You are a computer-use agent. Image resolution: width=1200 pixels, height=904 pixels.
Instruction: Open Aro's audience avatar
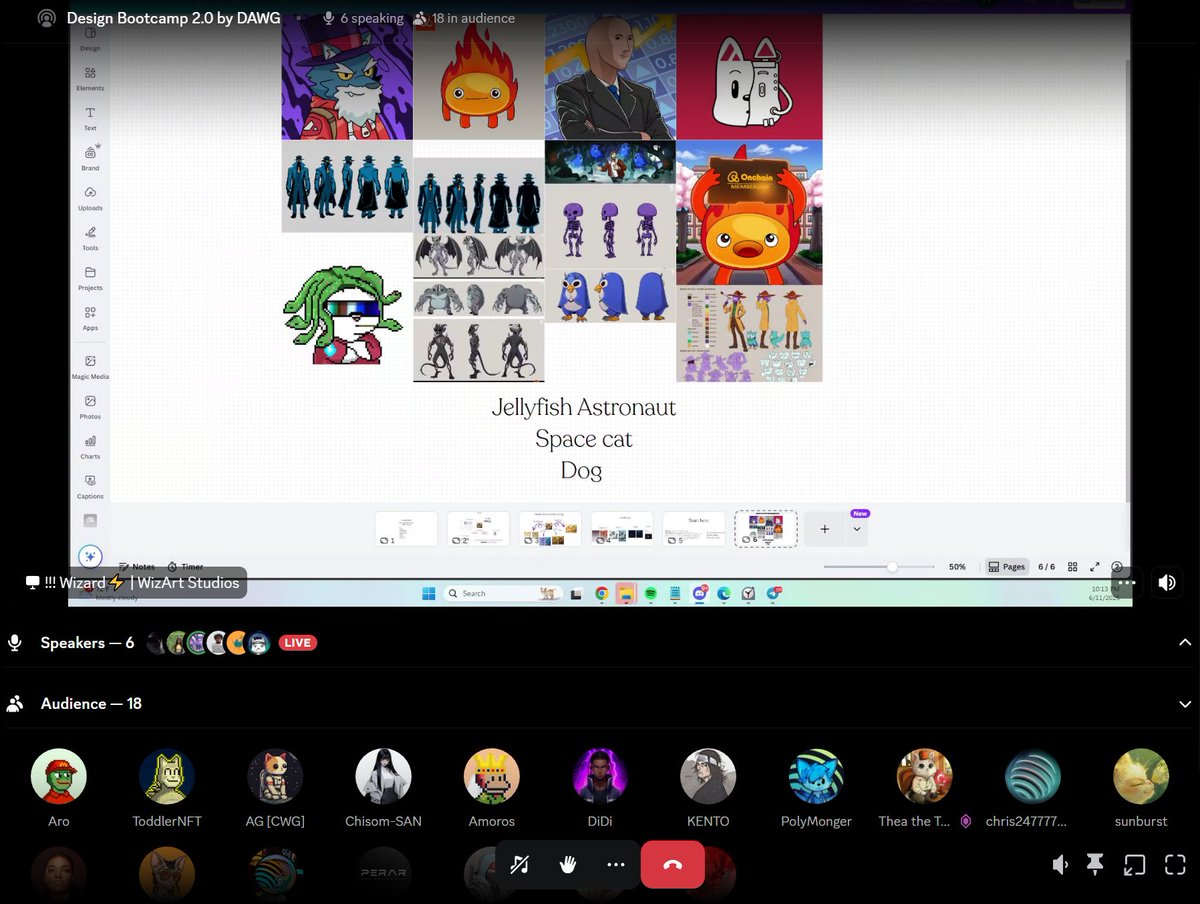coord(59,776)
